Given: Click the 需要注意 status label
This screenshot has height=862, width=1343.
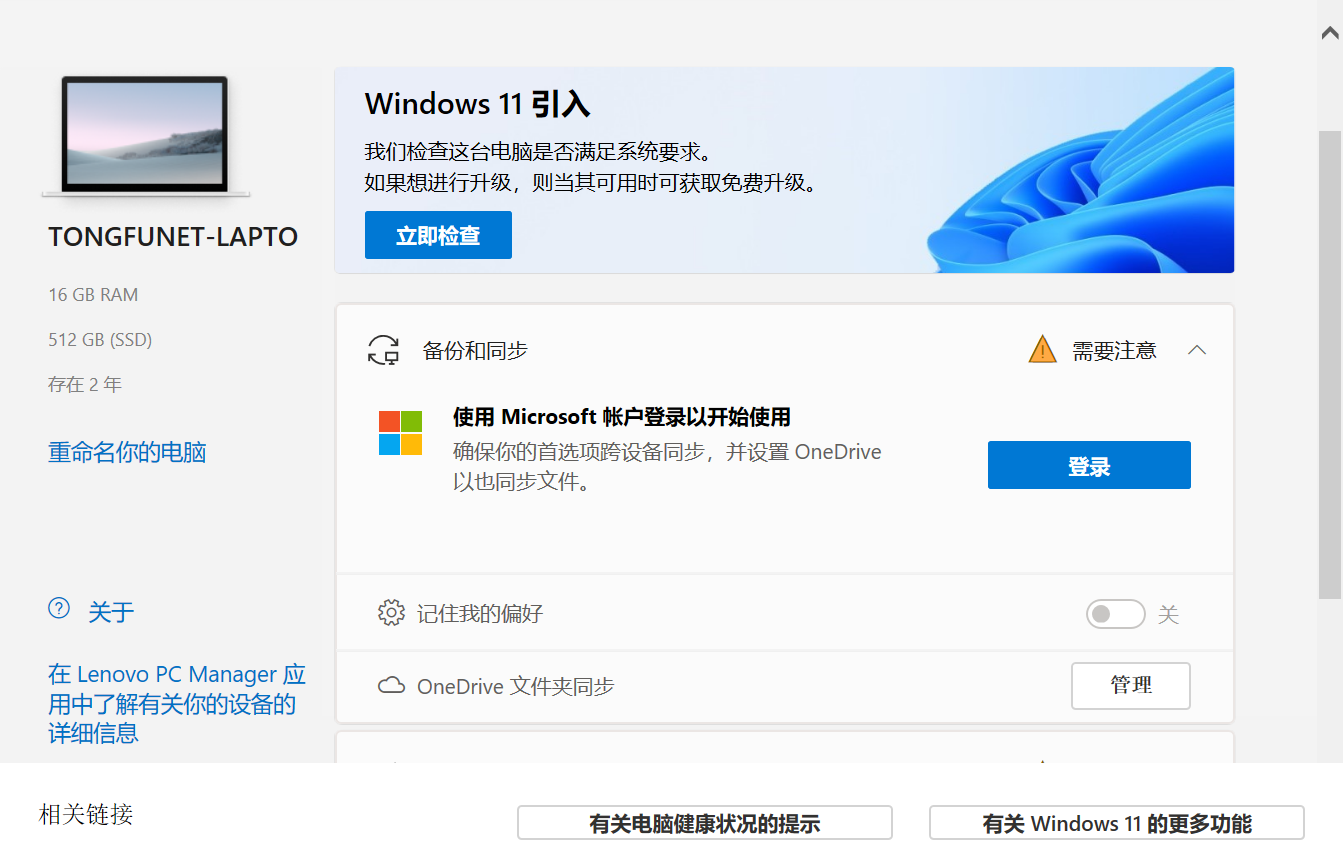Looking at the screenshot, I should 1114,351.
